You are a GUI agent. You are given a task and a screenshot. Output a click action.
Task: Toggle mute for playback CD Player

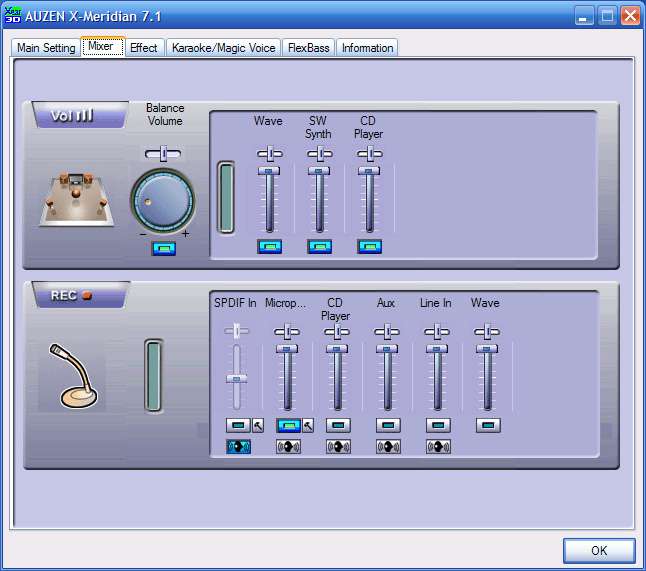370,246
